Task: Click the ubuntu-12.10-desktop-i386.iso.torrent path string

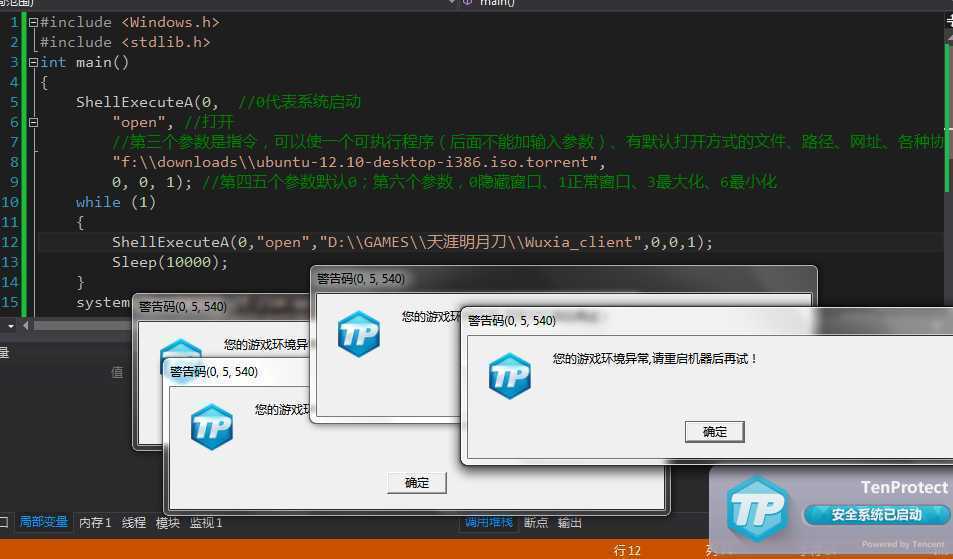Action: (x=354, y=162)
